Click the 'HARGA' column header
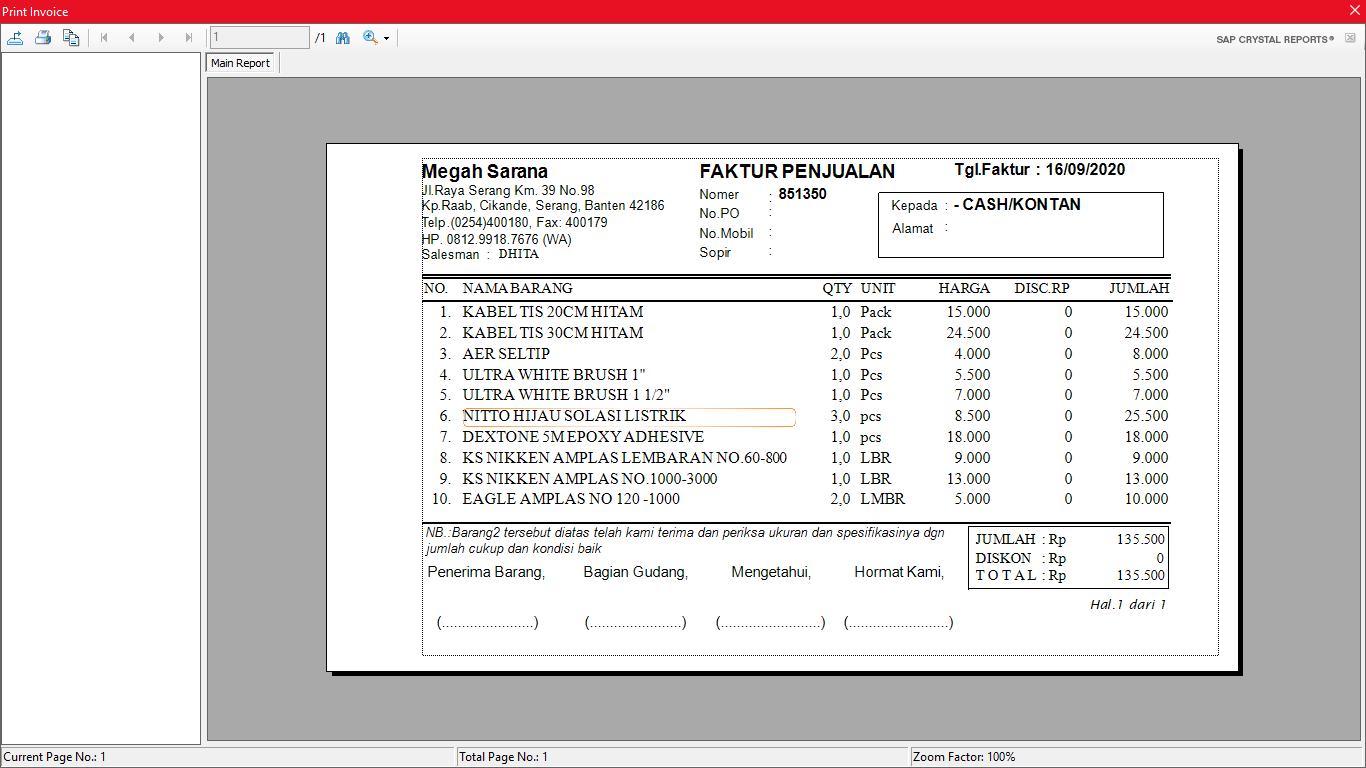The image size is (1366, 768). click(x=964, y=288)
